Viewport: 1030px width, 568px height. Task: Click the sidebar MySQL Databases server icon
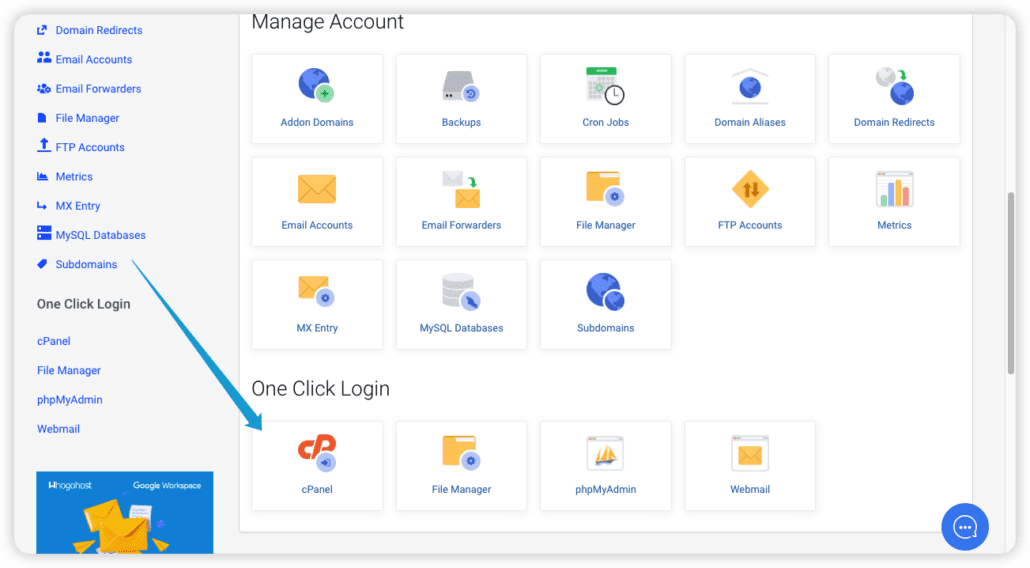point(44,232)
